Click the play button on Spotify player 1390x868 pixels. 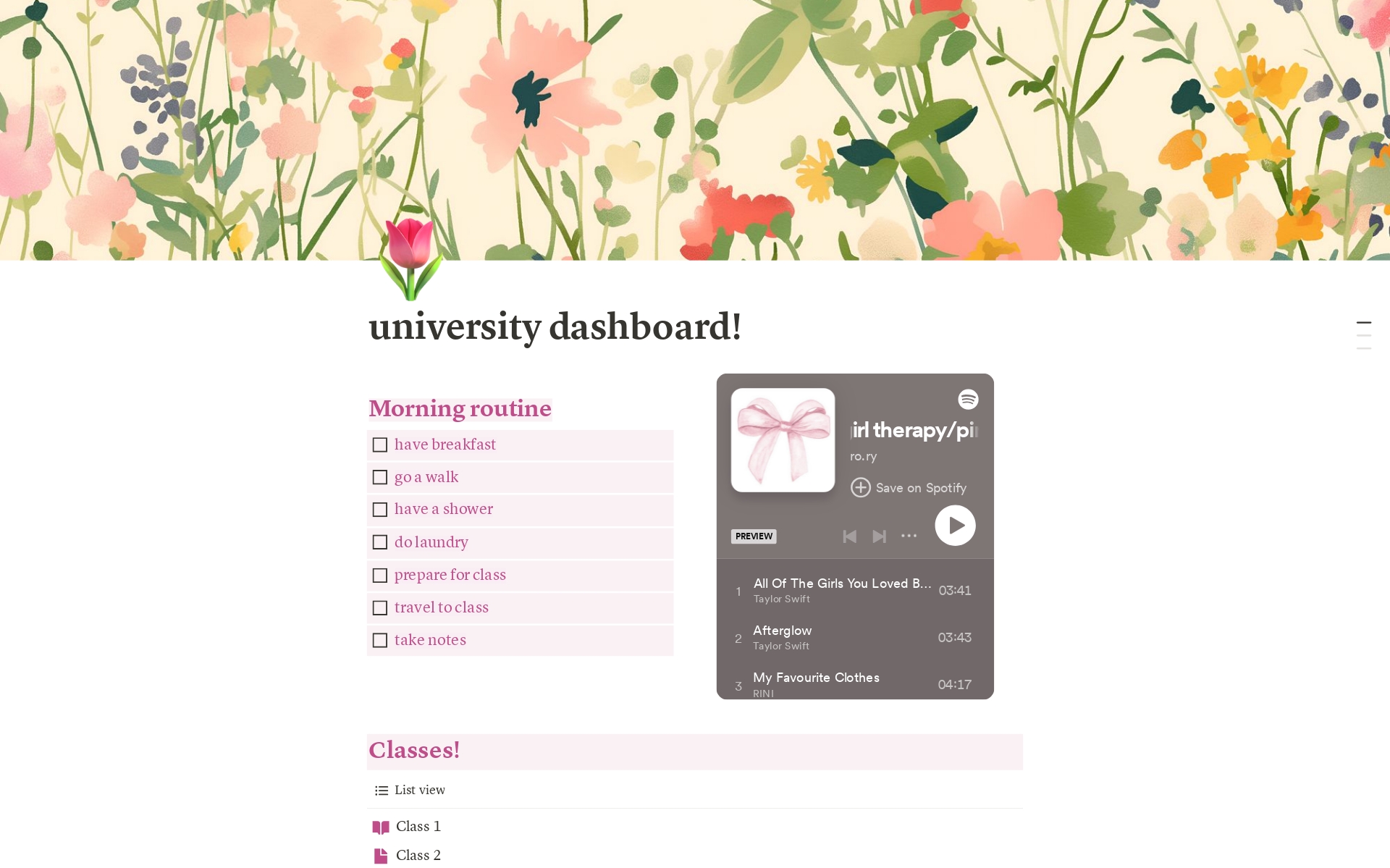pyautogui.click(x=954, y=525)
